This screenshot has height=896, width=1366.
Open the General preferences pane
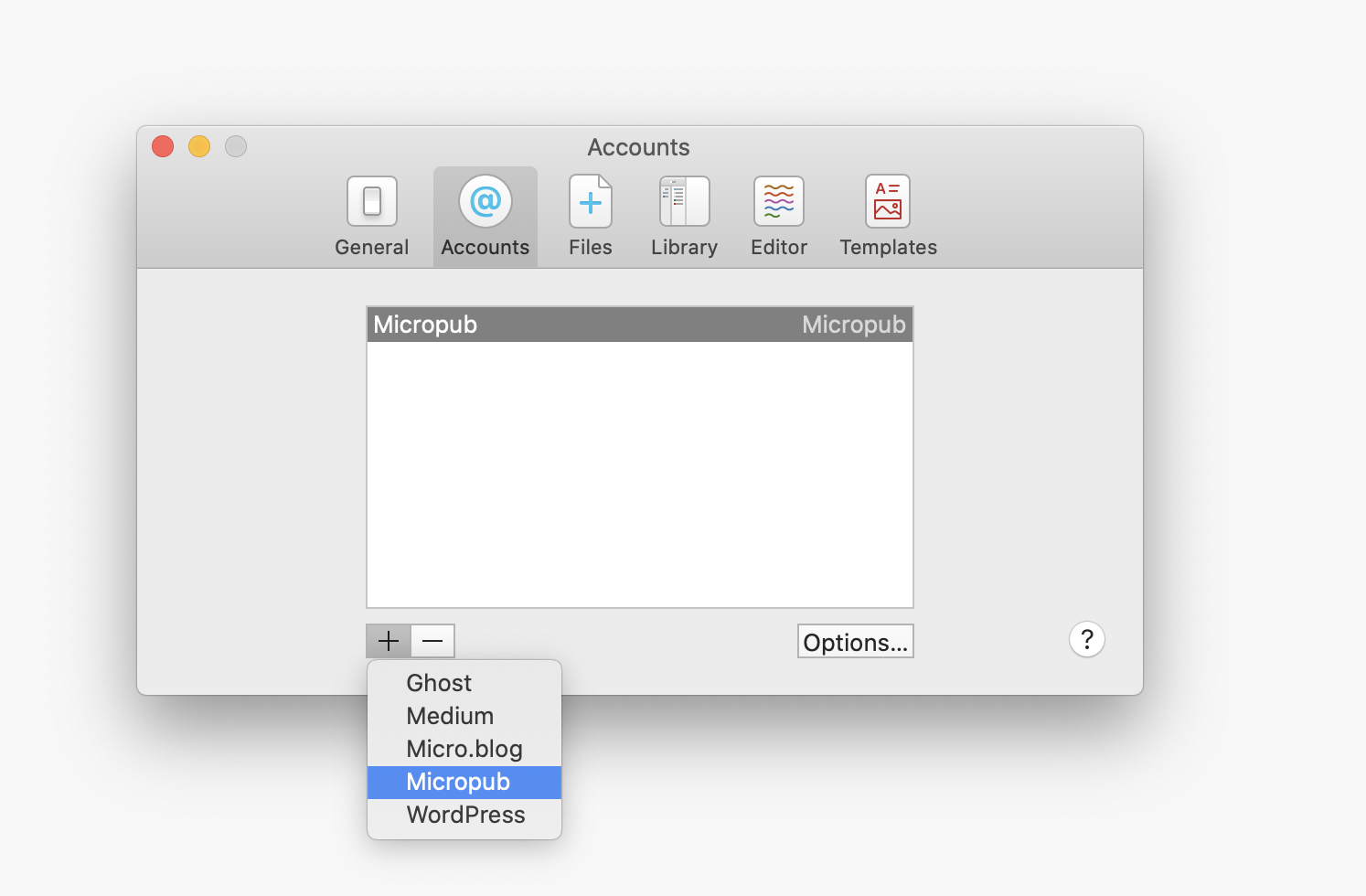371,217
